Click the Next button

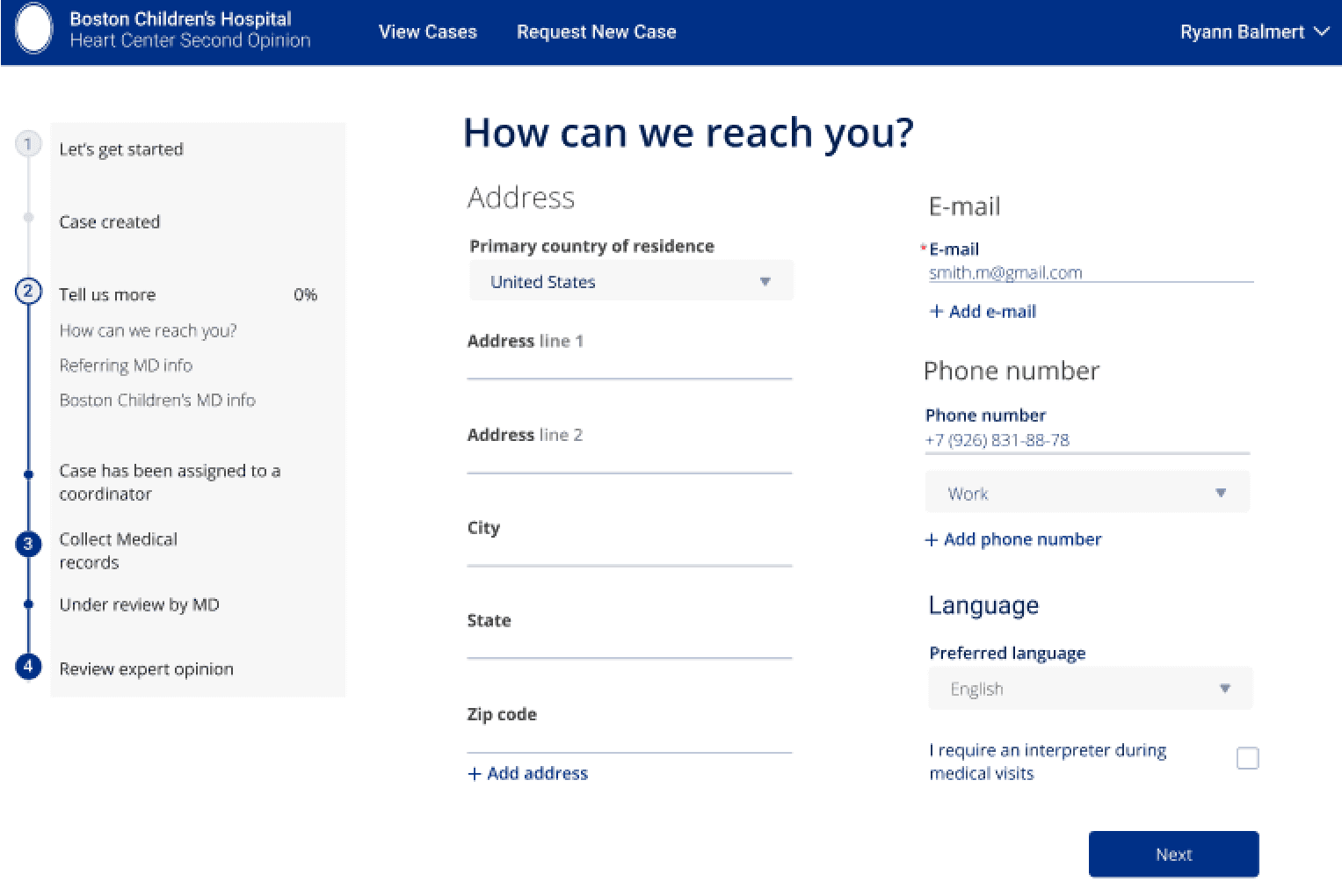[x=1173, y=854]
